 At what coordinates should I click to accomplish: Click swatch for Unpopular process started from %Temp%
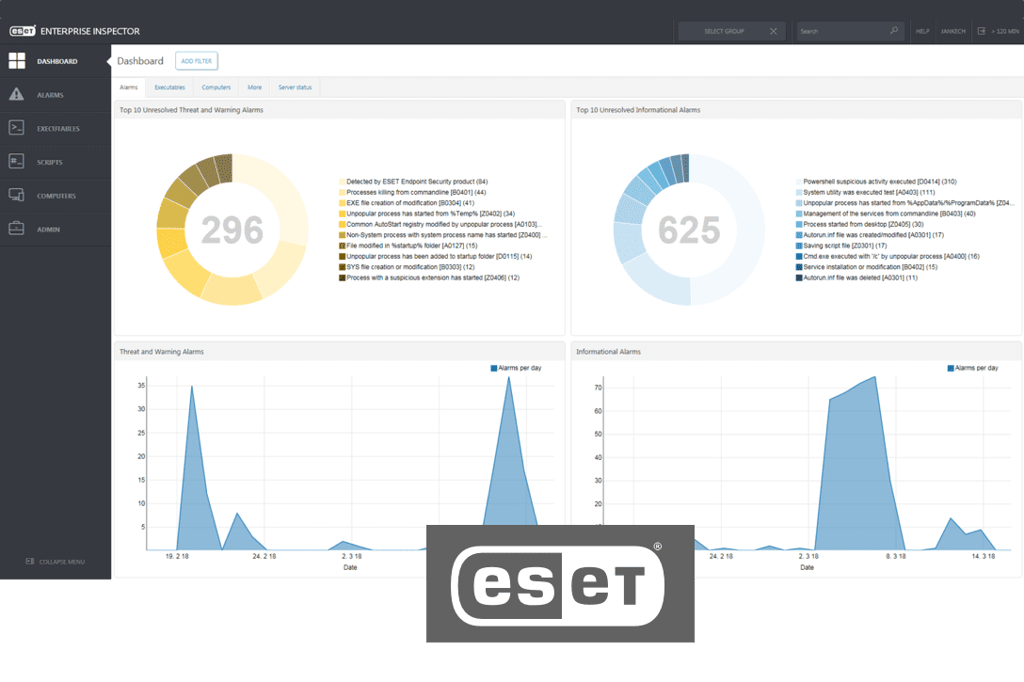pyautogui.click(x=342, y=214)
